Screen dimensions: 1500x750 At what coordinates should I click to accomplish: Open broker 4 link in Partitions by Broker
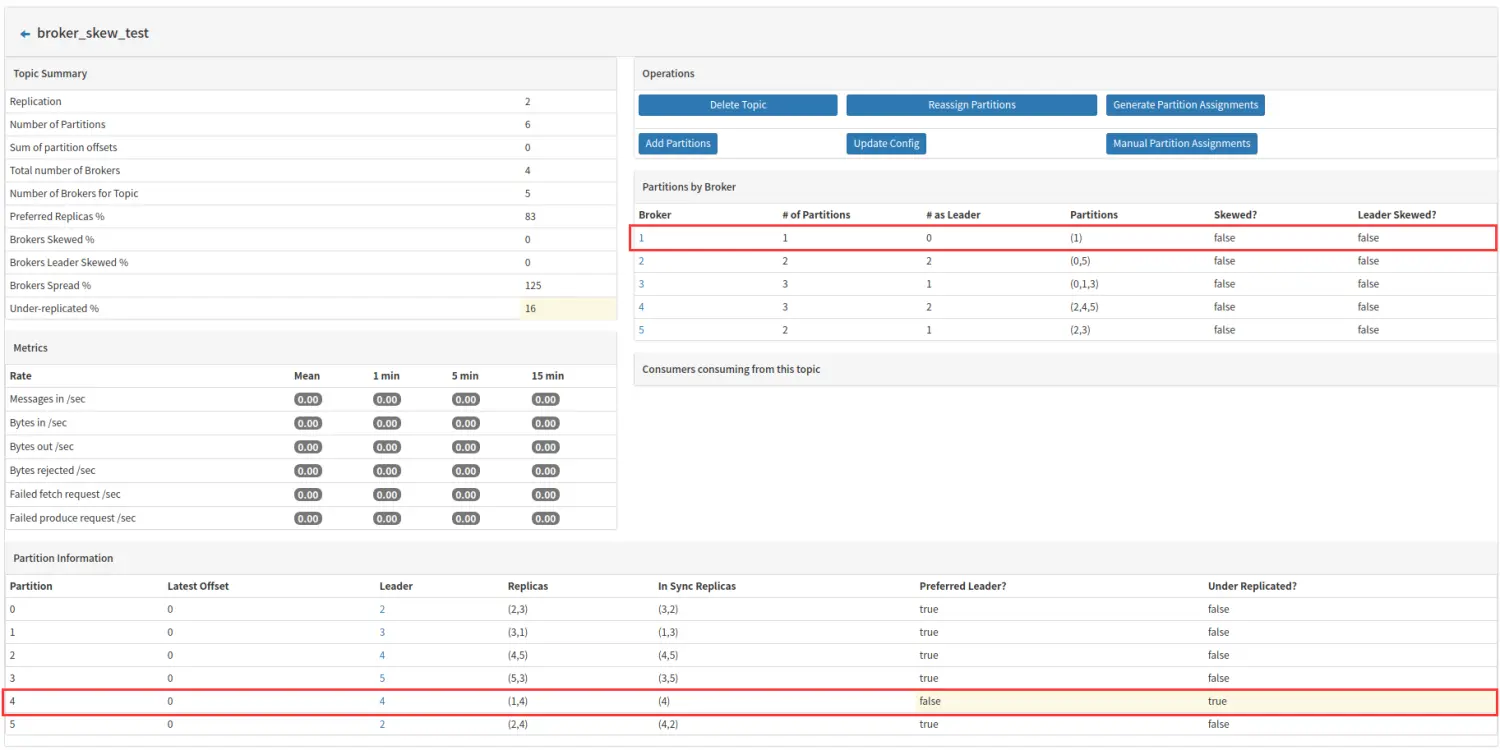click(x=642, y=307)
